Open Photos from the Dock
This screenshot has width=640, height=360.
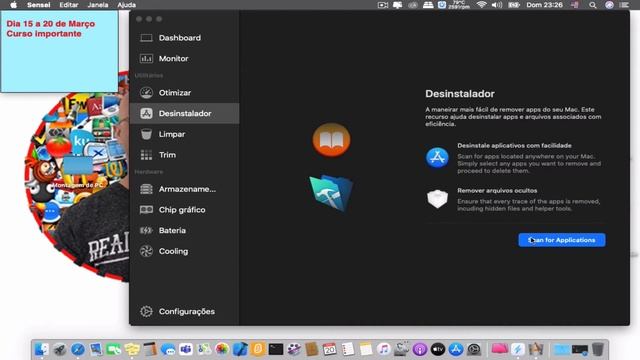pos(222,349)
